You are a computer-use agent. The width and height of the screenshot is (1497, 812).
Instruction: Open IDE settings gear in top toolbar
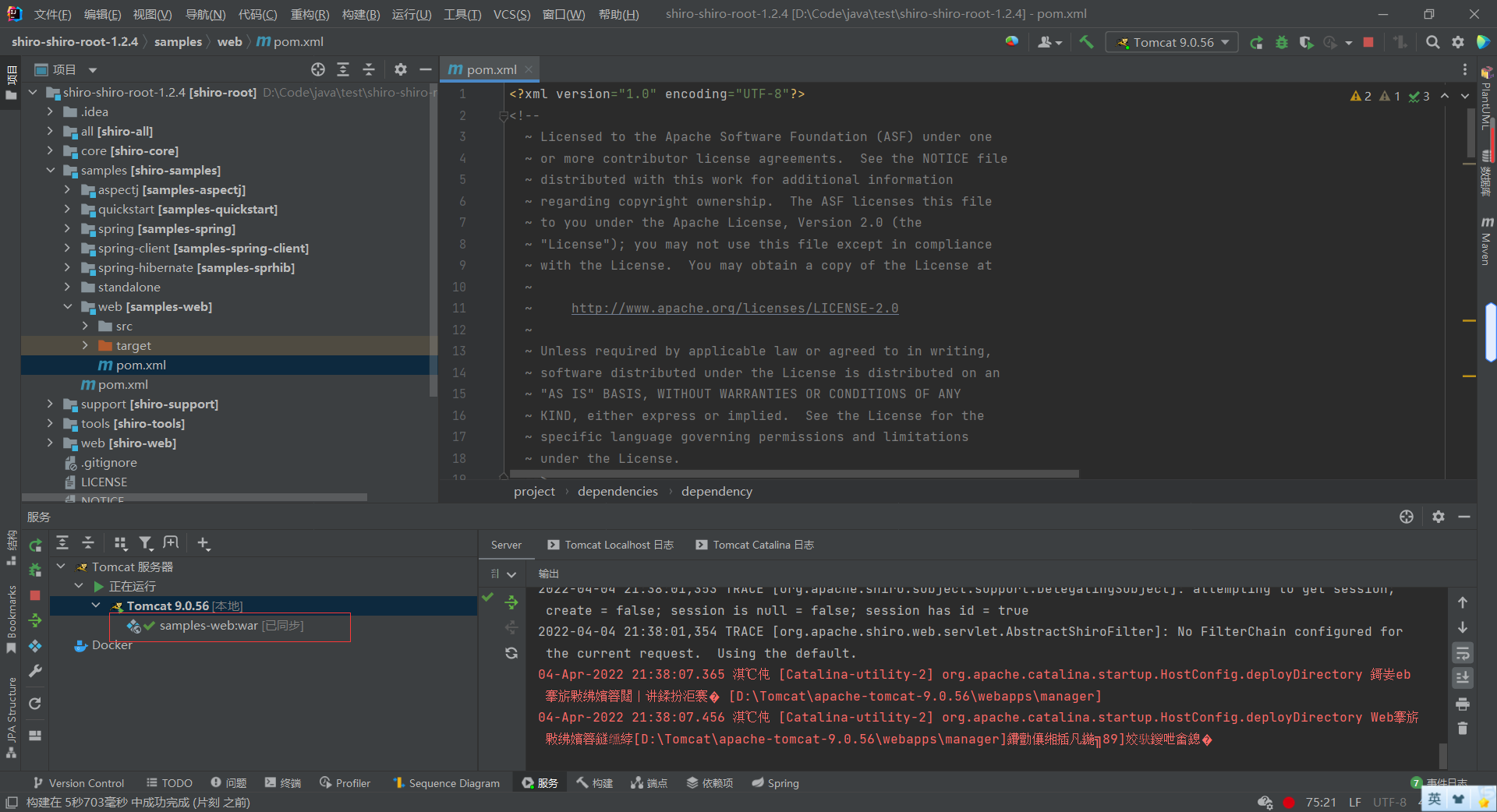(x=1457, y=43)
